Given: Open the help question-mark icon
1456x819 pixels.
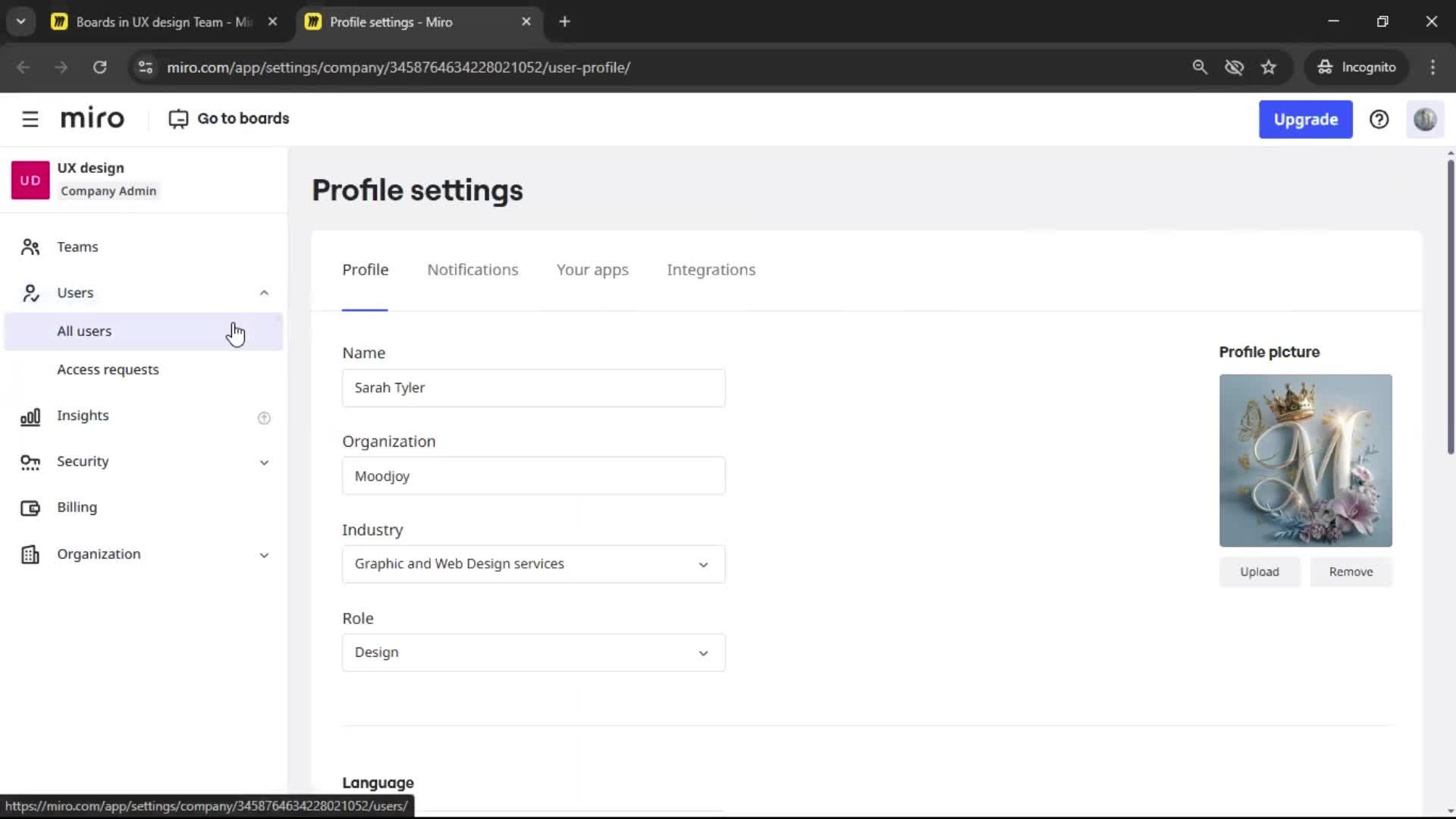Looking at the screenshot, I should [x=1379, y=119].
